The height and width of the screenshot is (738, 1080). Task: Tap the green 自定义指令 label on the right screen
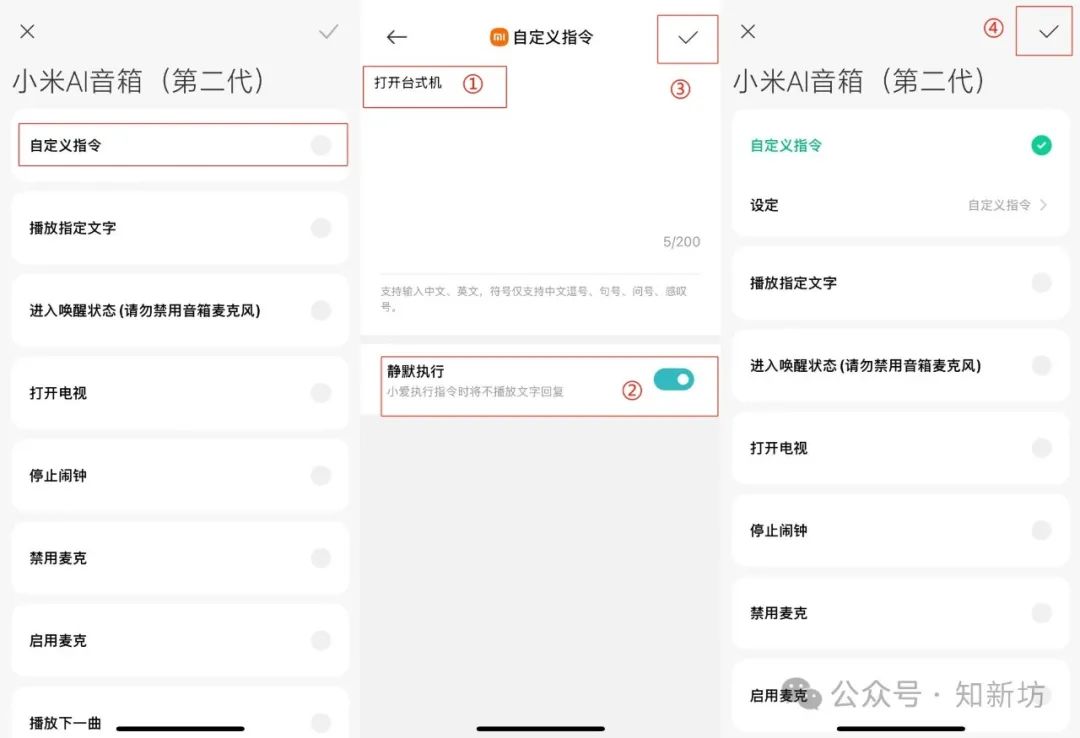tap(786, 145)
